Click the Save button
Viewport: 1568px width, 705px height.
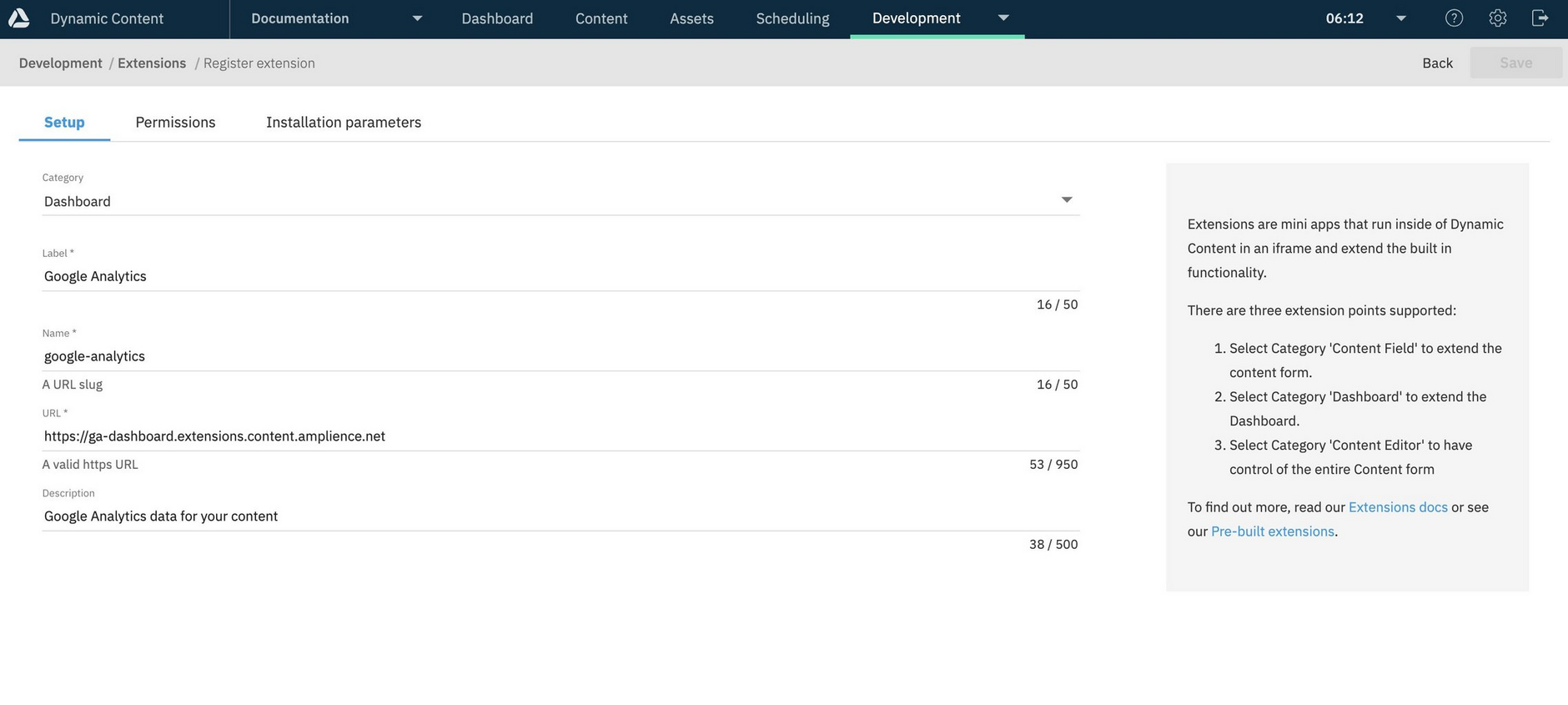pyautogui.click(x=1515, y=63)
